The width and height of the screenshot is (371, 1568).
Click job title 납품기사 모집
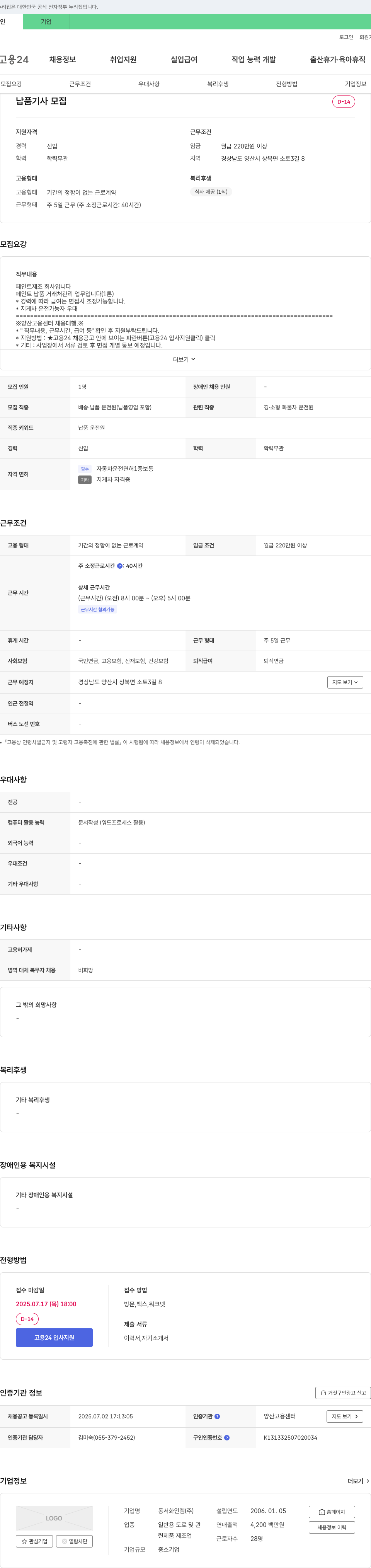click(x=41, y=101)
